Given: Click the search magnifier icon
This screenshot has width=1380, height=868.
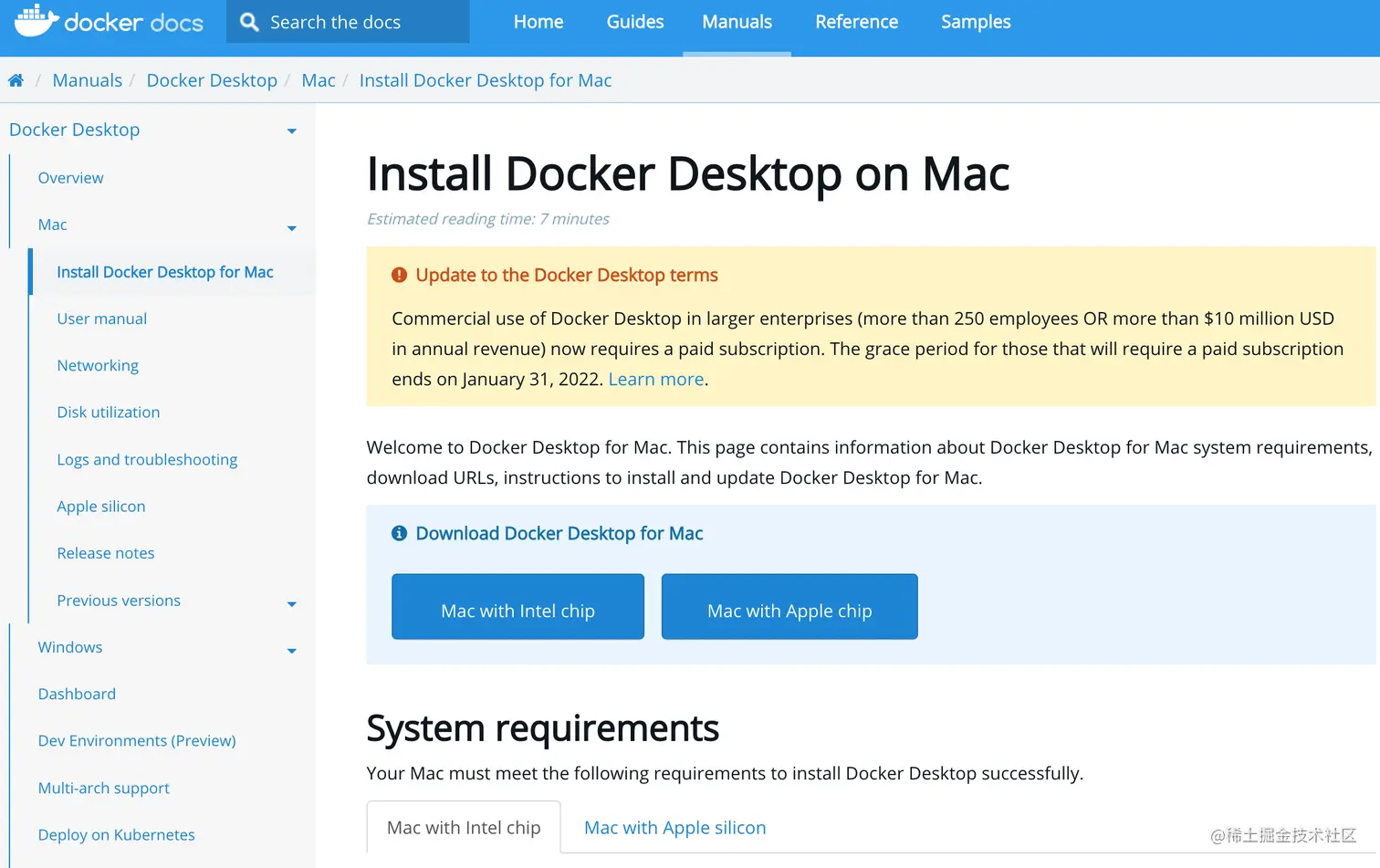Looking at the screenshot, I should click(x=249, y=22).
